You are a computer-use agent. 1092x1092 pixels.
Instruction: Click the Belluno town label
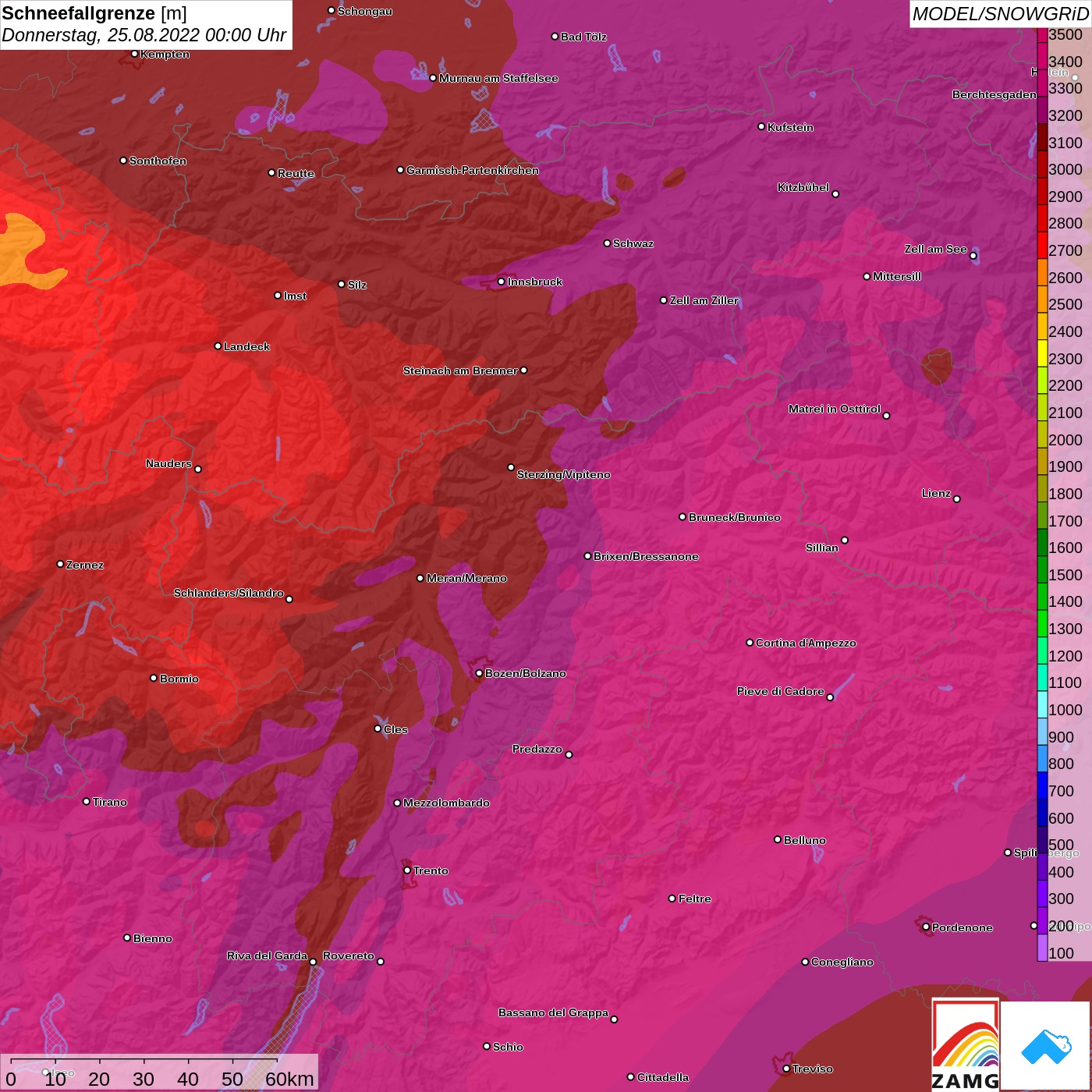coord(805,840)
